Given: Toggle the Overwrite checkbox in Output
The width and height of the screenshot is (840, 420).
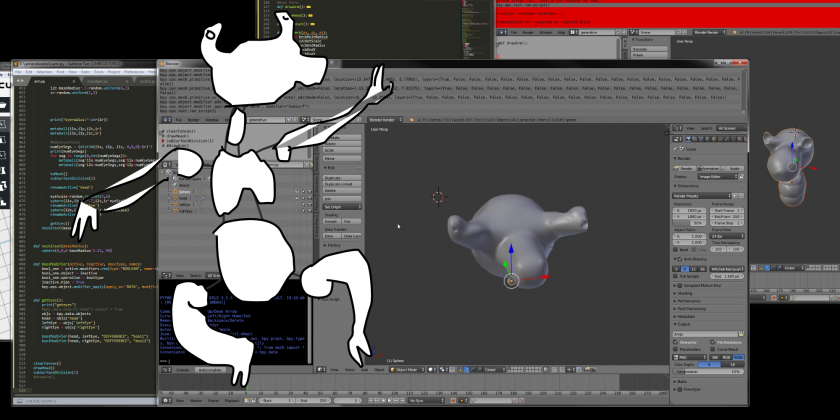Looking at the screenshot, I should (676, 342).
